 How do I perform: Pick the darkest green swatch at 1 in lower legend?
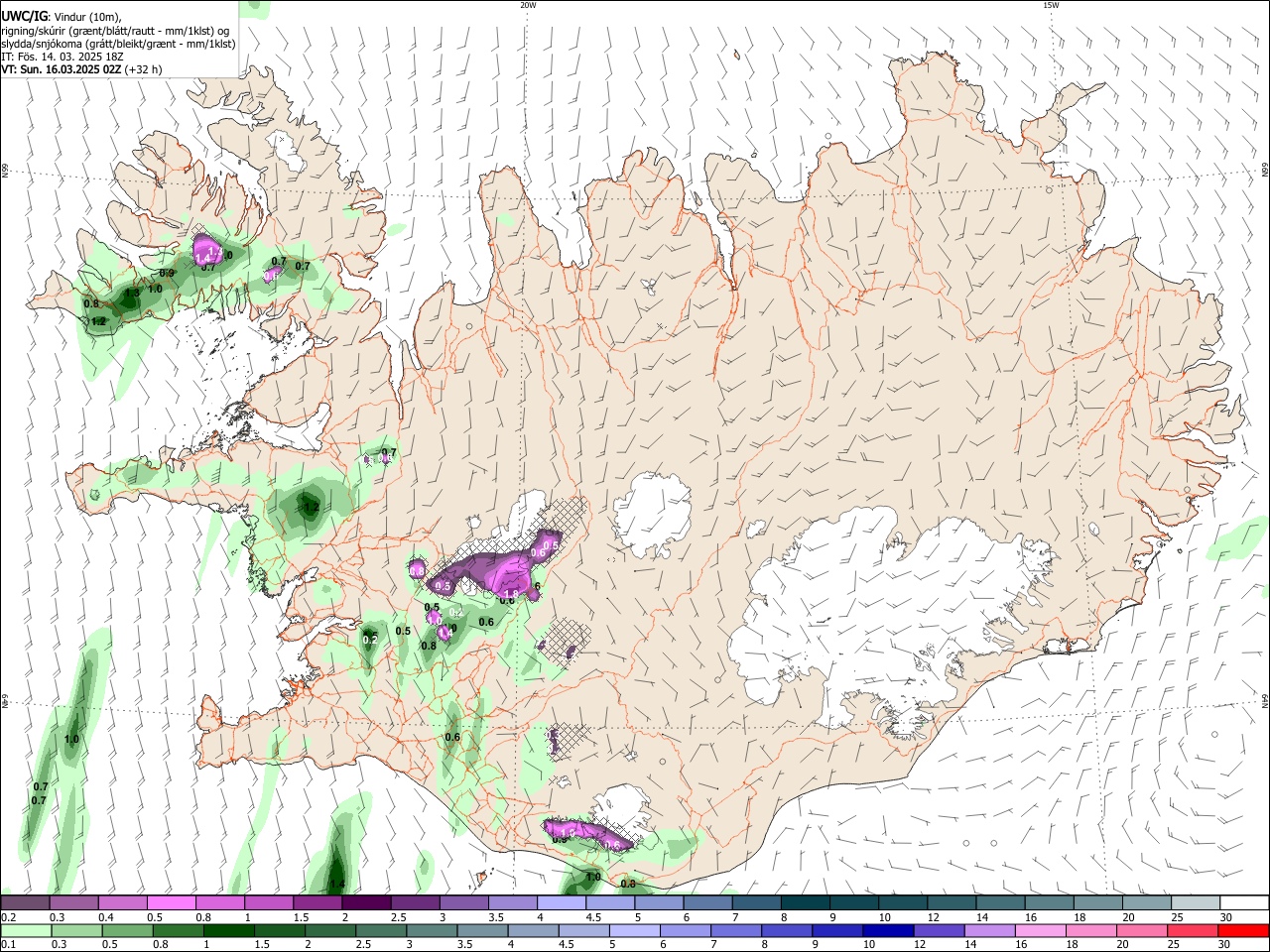(x=228, y=930)
